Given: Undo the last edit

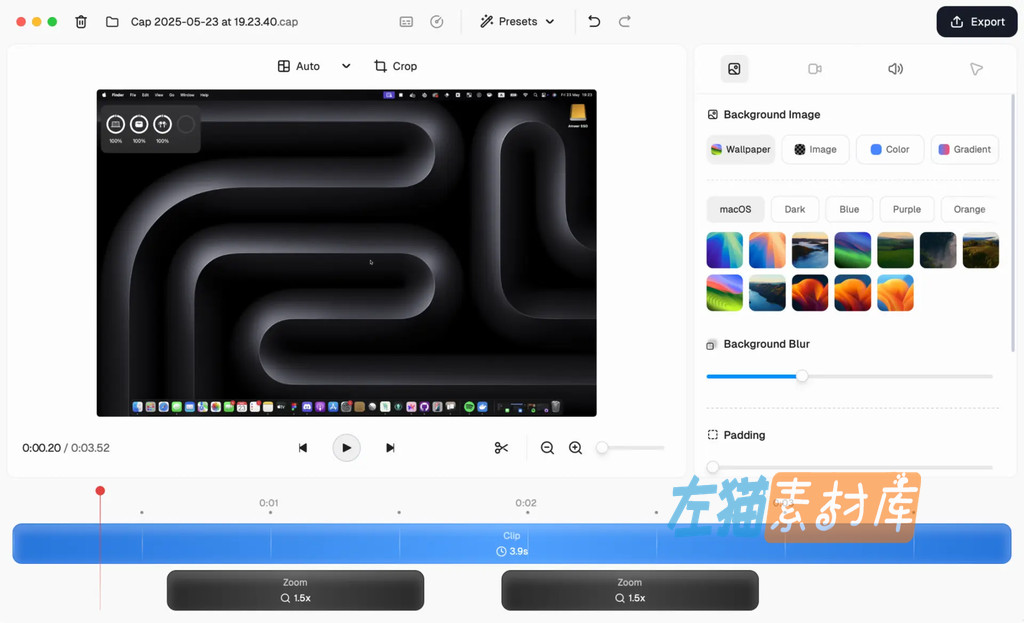Looking at the screenshot, I should point(594,22).
